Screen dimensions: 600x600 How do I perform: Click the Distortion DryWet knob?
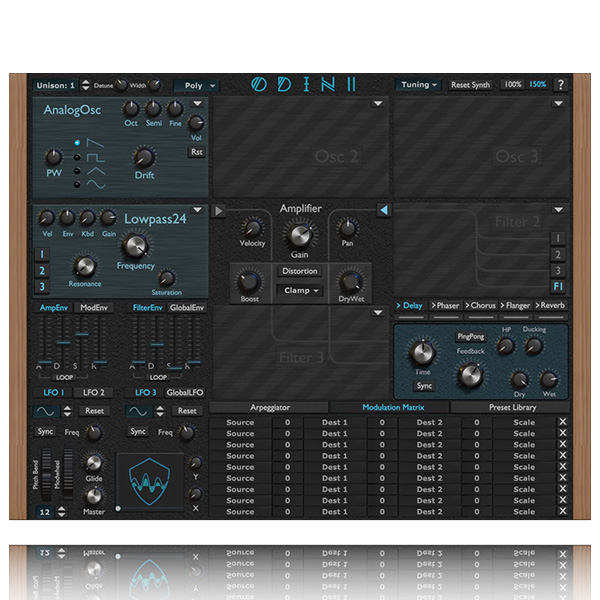[x=351, y=282]
